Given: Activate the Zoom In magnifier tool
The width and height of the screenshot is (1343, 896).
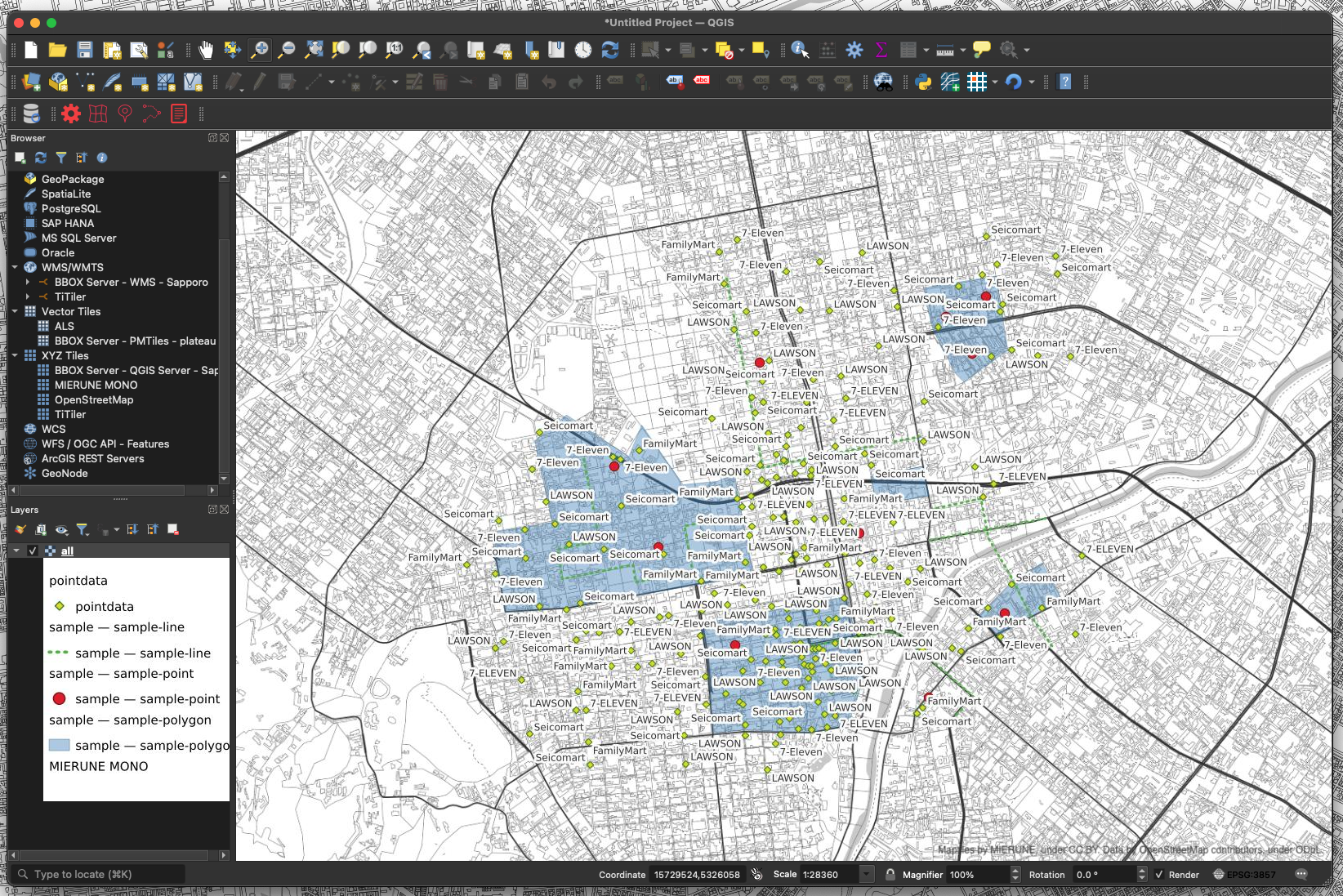Looking at the screenshot, I should pos(260,51).
